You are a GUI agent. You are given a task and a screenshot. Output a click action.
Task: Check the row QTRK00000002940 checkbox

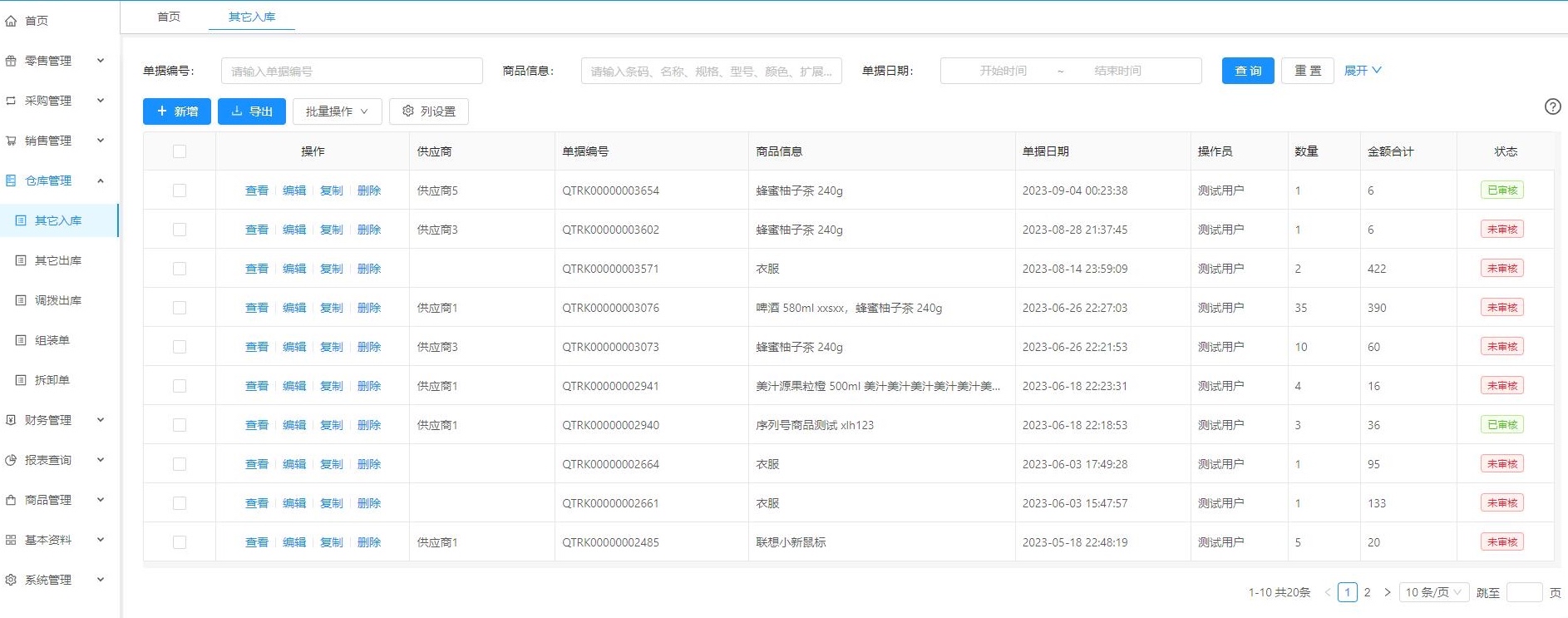coord(180,425)
